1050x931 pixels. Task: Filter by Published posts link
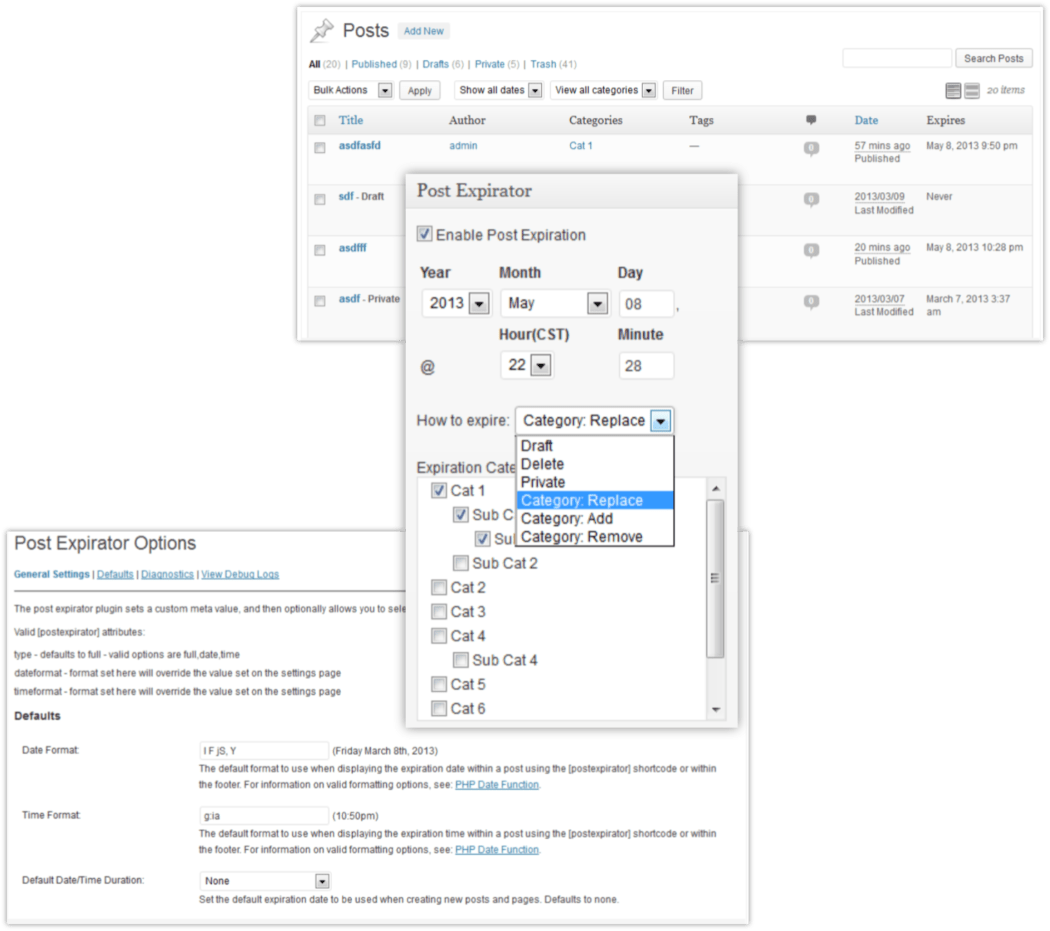tap(374, 64)
